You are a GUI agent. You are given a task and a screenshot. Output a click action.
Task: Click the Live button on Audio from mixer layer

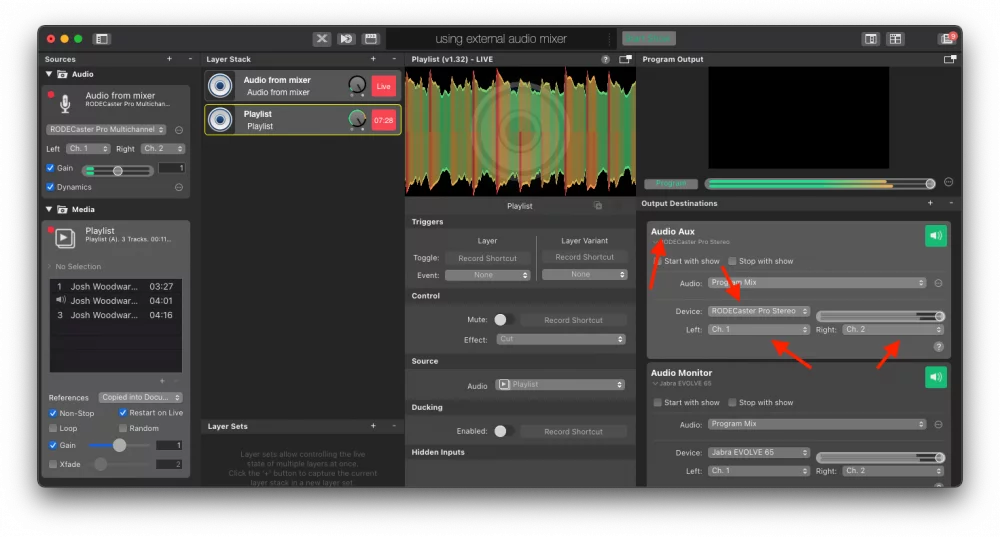click(383, 86)
